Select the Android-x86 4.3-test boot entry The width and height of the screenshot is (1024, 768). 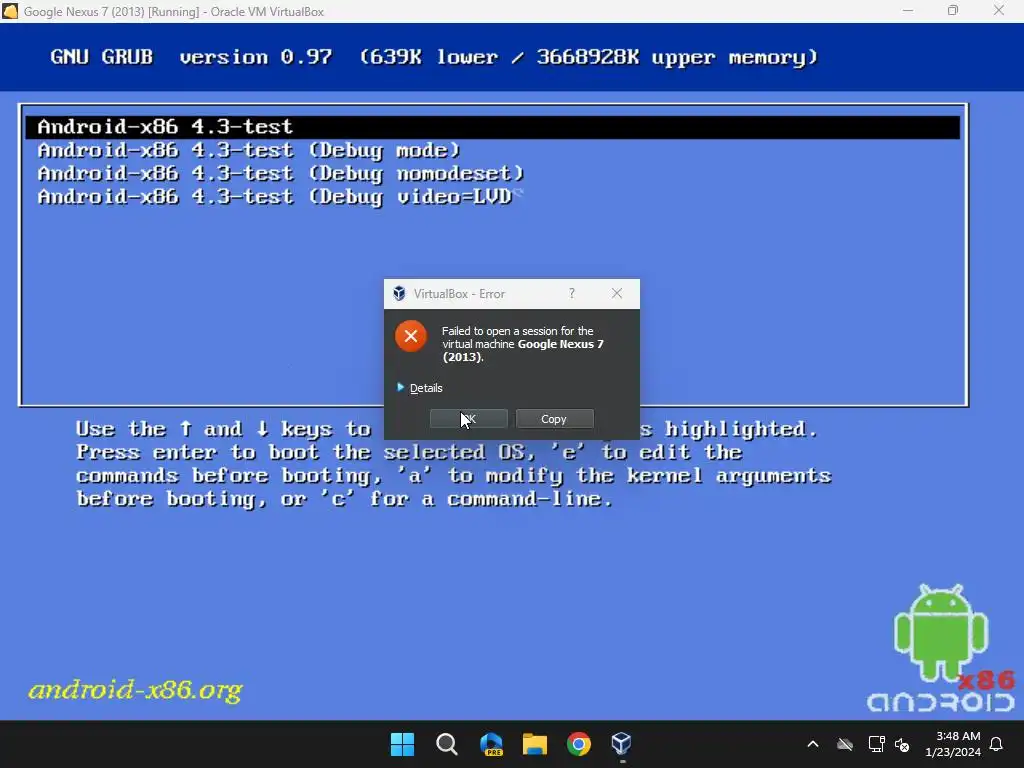[492, 127]
